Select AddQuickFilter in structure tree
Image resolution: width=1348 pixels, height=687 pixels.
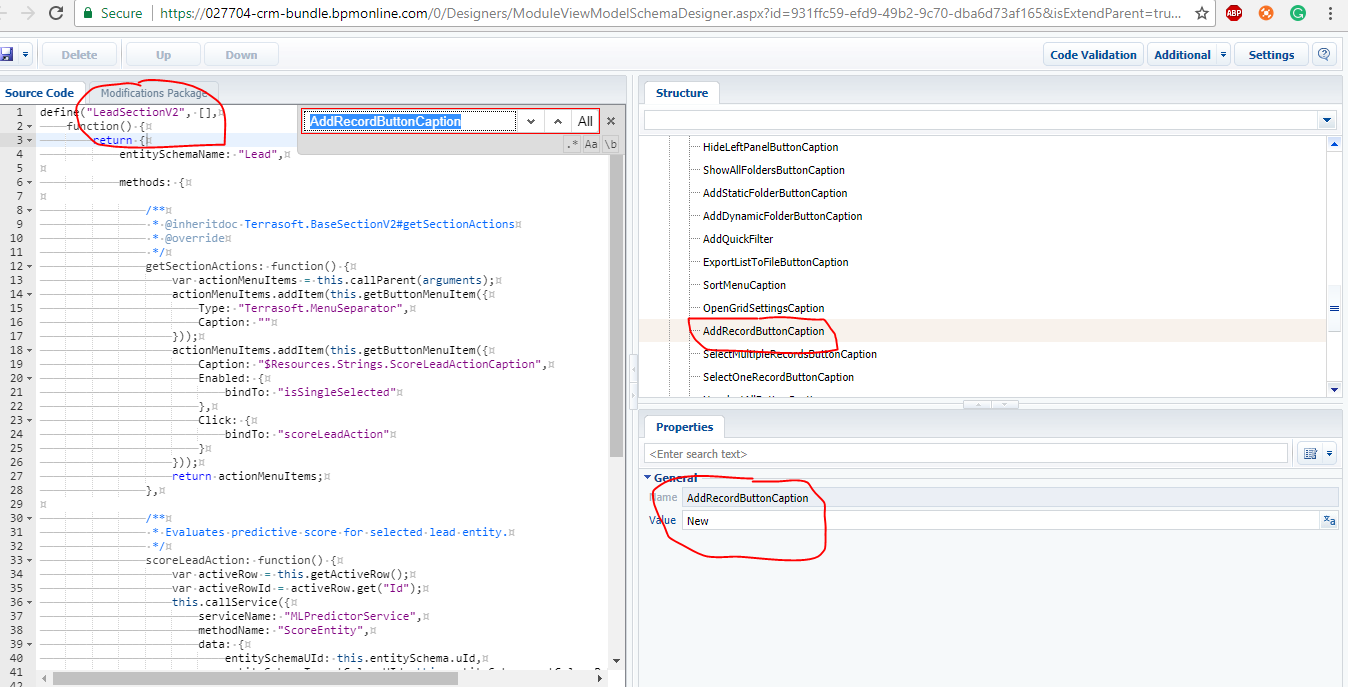point(738,239)
